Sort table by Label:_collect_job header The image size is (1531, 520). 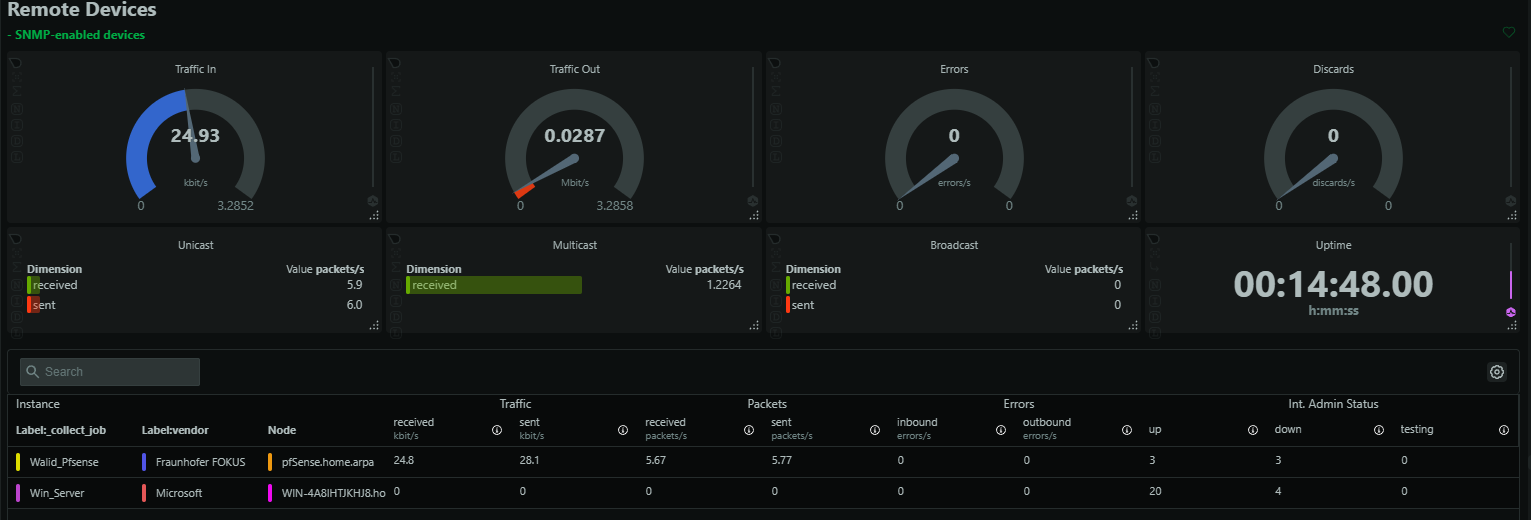pyautogui.click(x=61, y=430)
